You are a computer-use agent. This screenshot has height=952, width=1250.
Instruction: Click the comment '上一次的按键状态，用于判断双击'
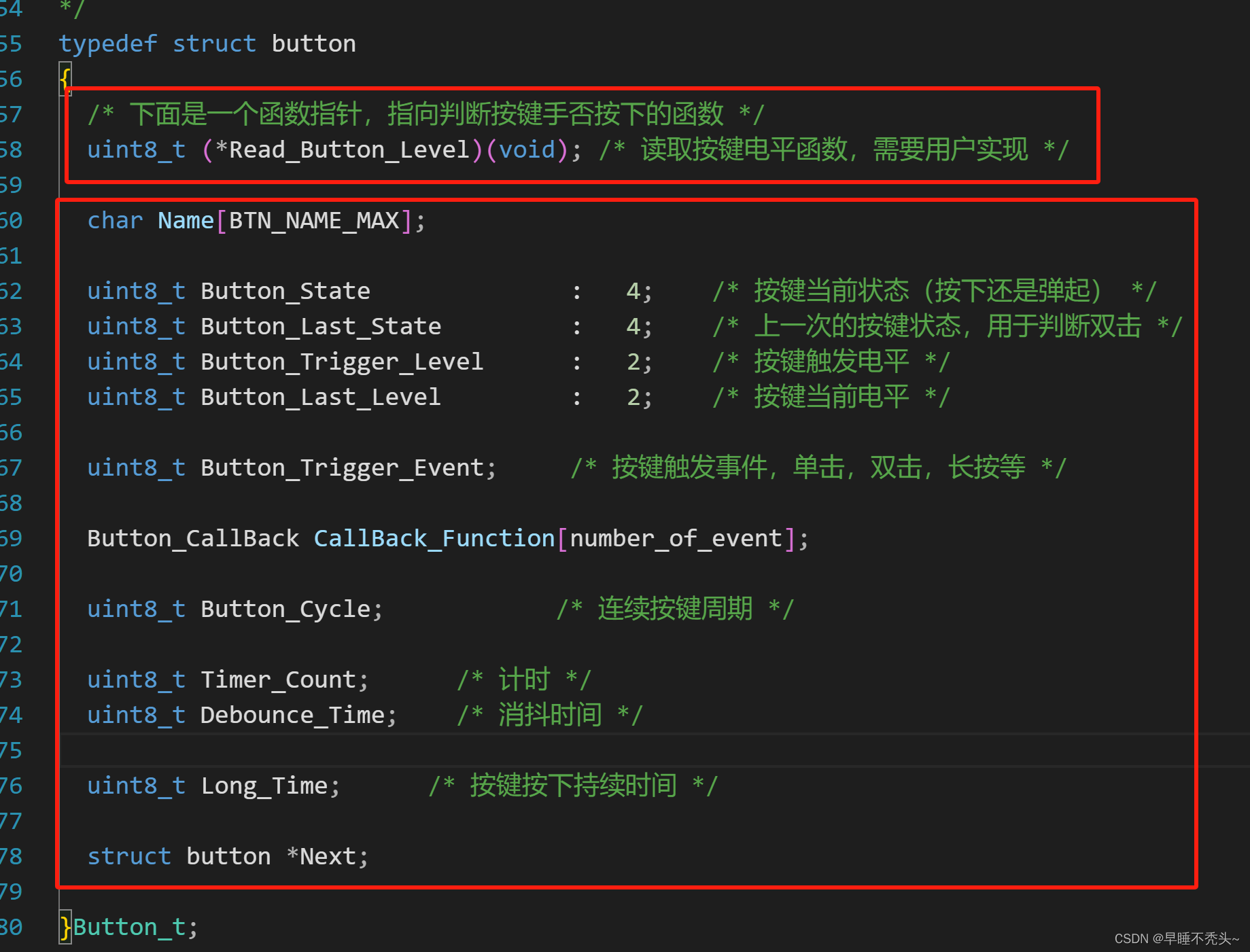pyautogui.click(x=948, y=326)
